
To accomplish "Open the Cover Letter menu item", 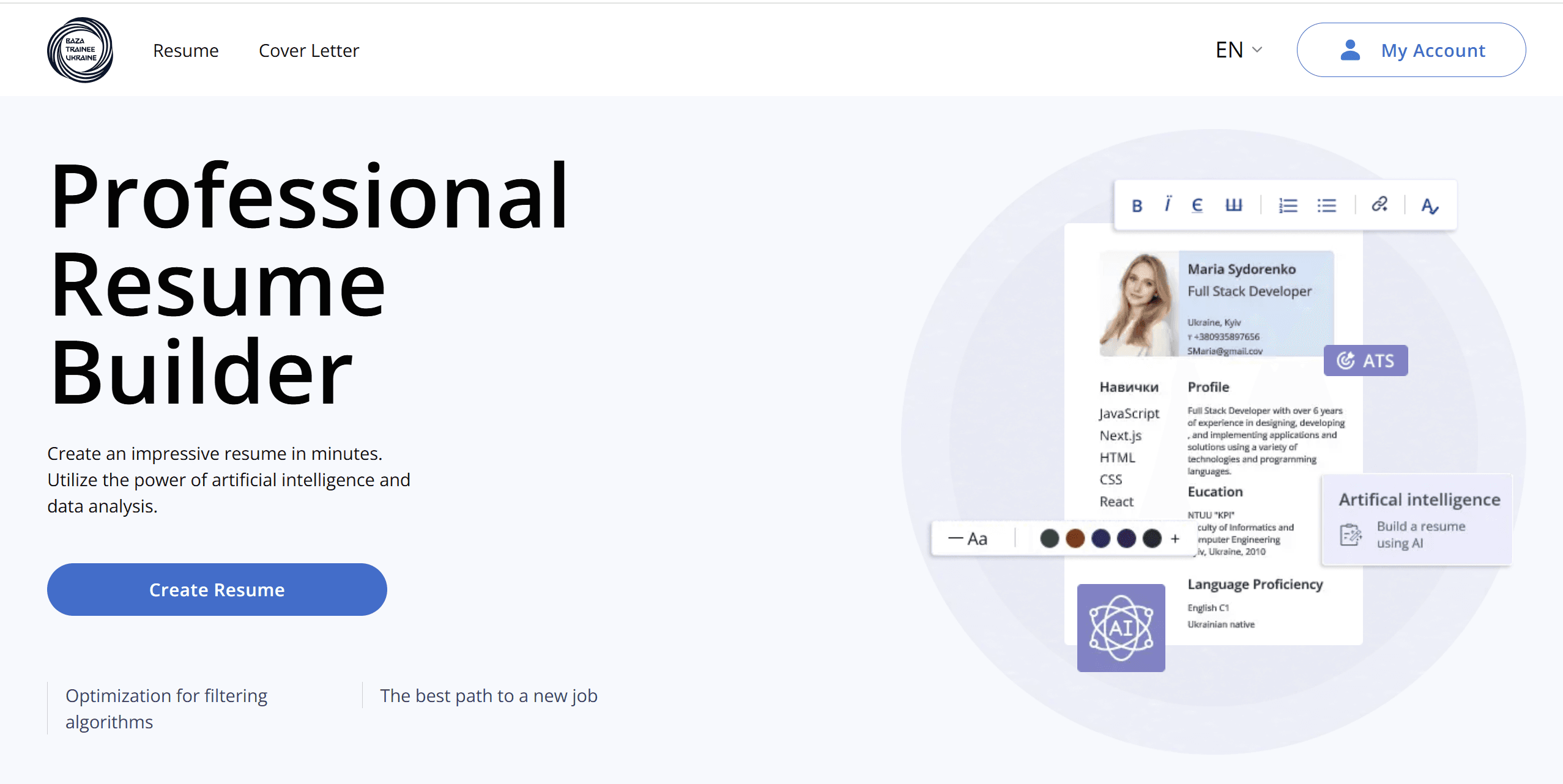I will pyautogui.click(x=308, y=51).
